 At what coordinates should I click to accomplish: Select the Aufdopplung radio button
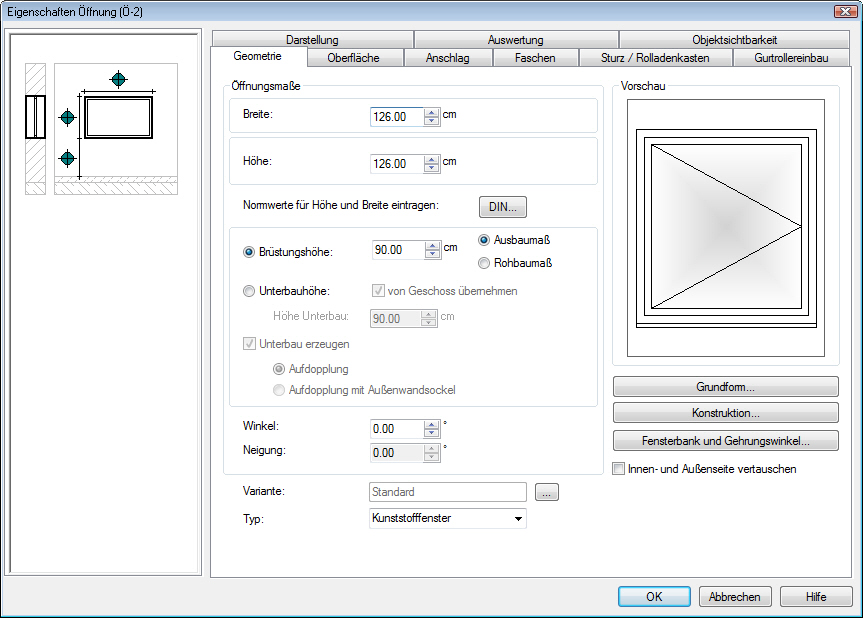(x=279, y=369)
